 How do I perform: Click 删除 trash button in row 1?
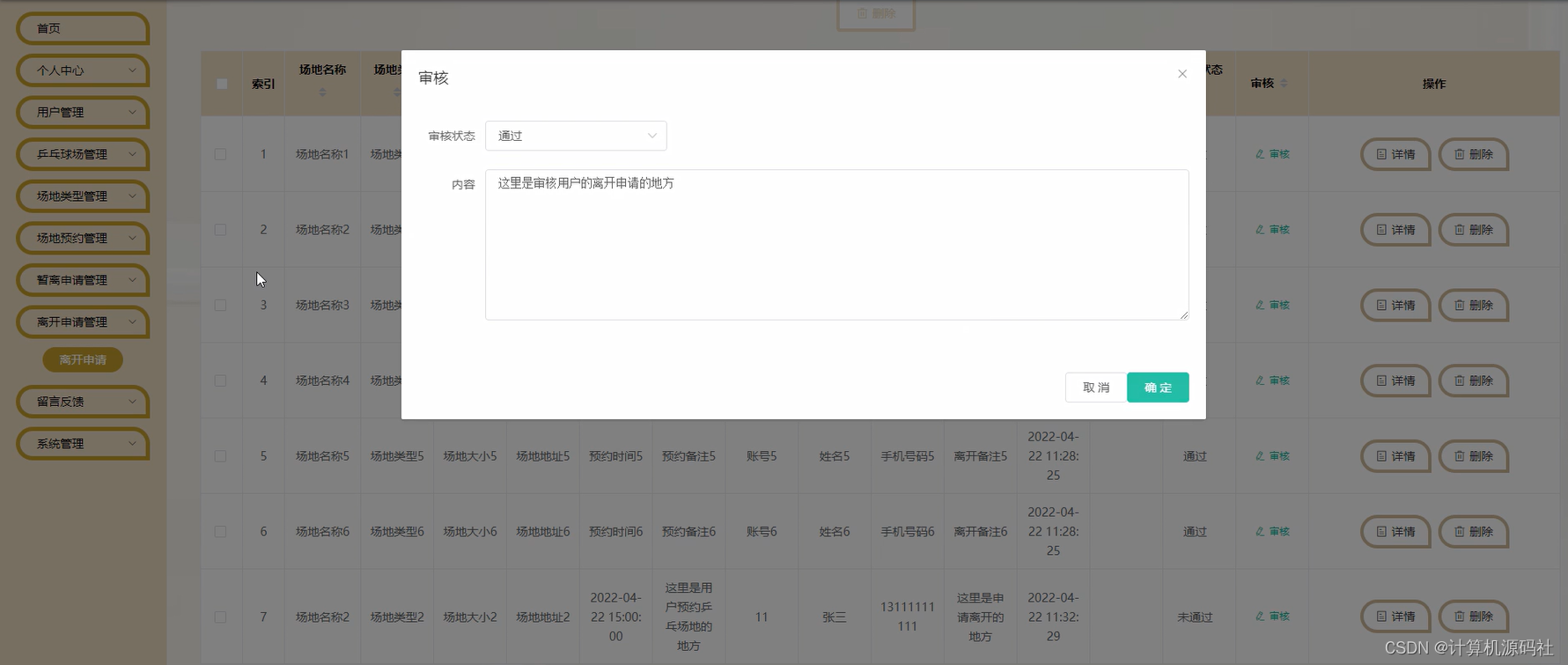pyautogui.click(x=1473, y=154)
